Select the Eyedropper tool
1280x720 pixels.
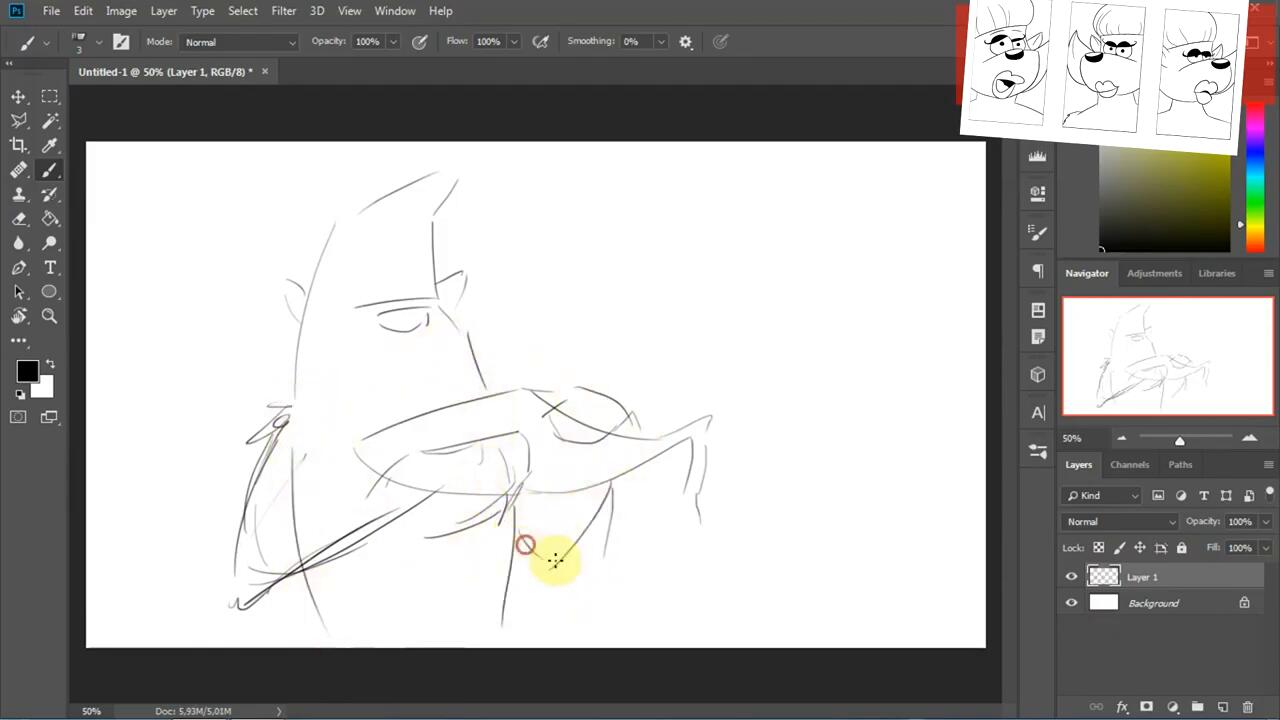pyautogui.click(x=50, y=145)
